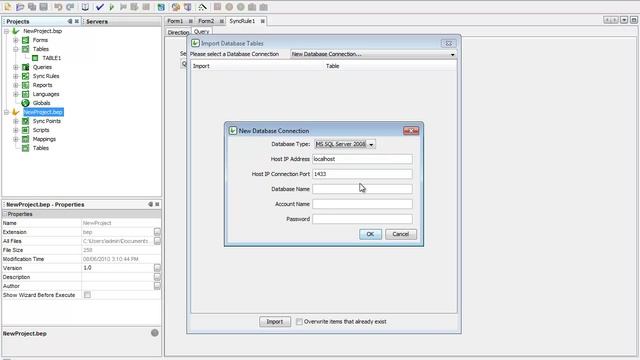Click the dashed triangle toolbar icon
This screenshot has width=640, height=360.
point(202,7)
